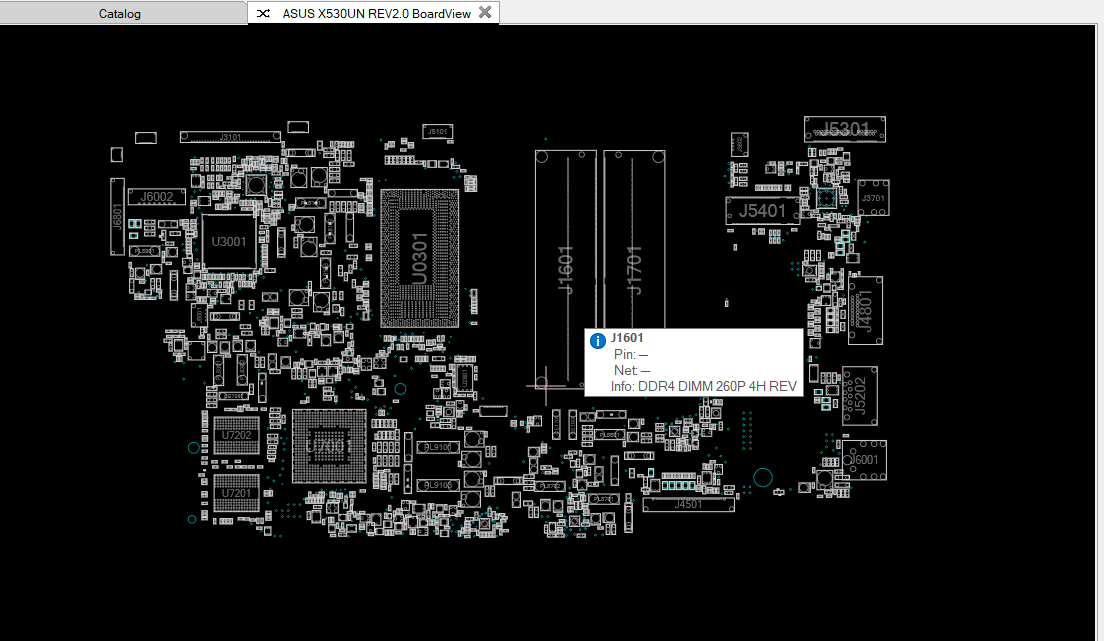Select the U0301 CPU chip on the board
This screenshot has width=1104, height=641.
420,256
